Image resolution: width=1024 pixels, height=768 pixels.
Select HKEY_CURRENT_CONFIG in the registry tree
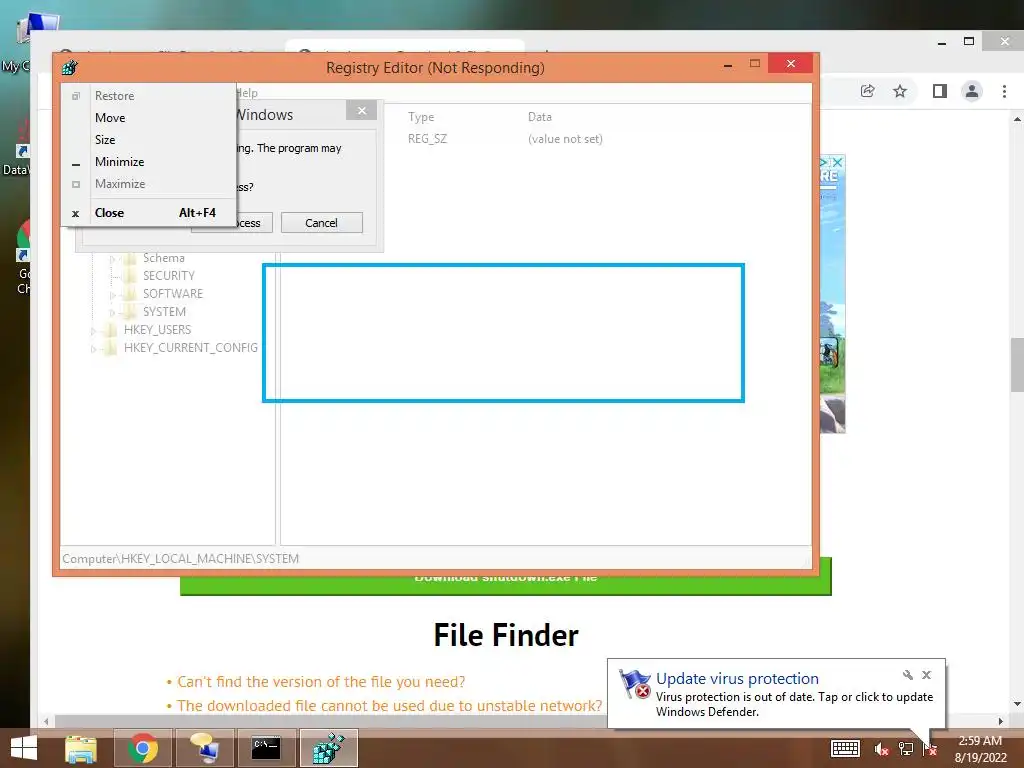coord(191,347)
